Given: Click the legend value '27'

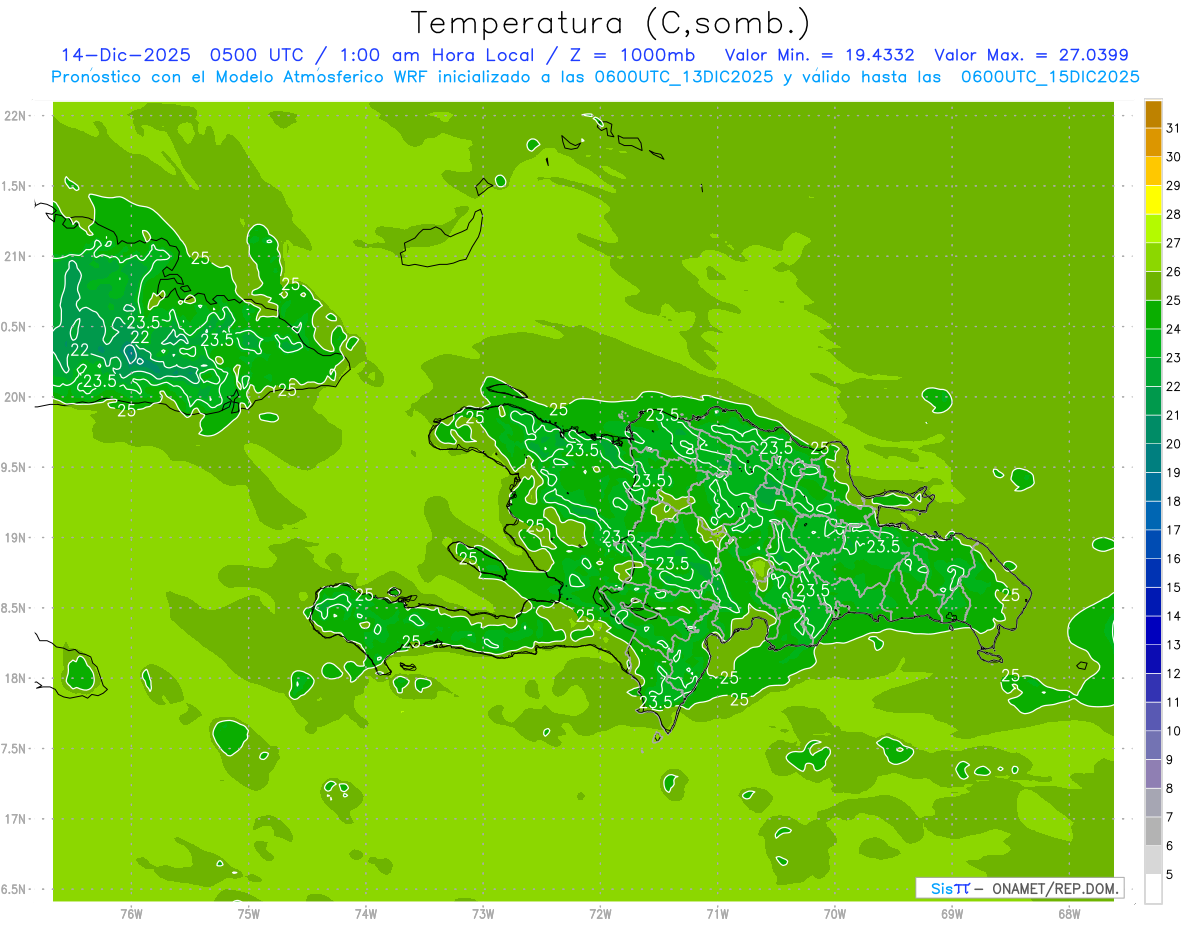Looking at the screenshot, I should (1174, 243).
